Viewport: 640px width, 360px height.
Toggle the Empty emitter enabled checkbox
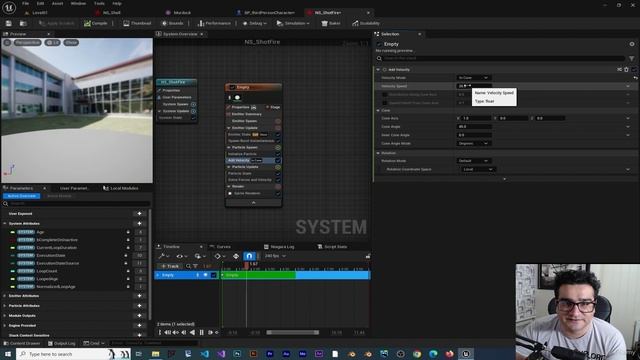tap(232, 87)
